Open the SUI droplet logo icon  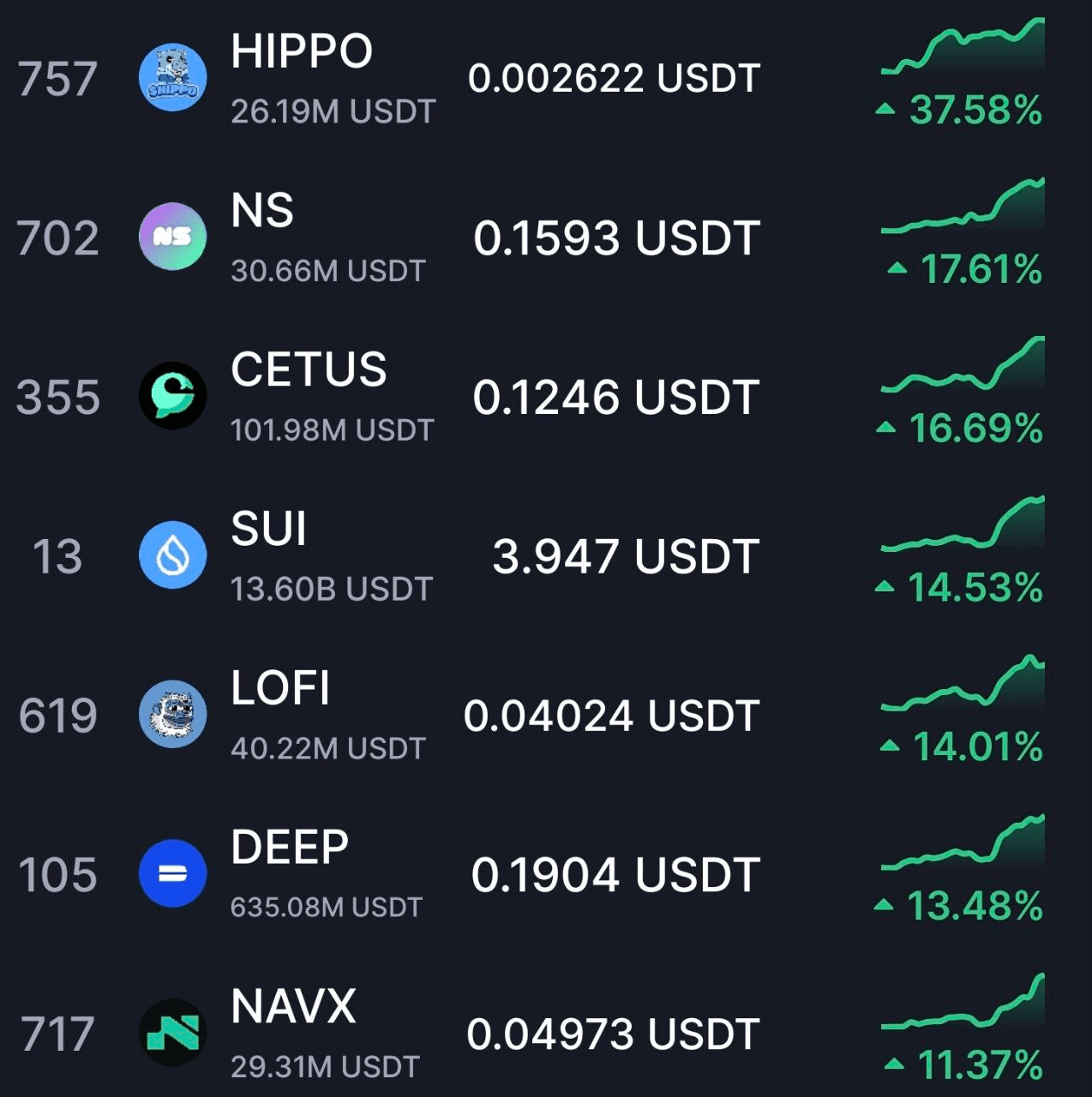pyautogui.click(x=172, y=555)
